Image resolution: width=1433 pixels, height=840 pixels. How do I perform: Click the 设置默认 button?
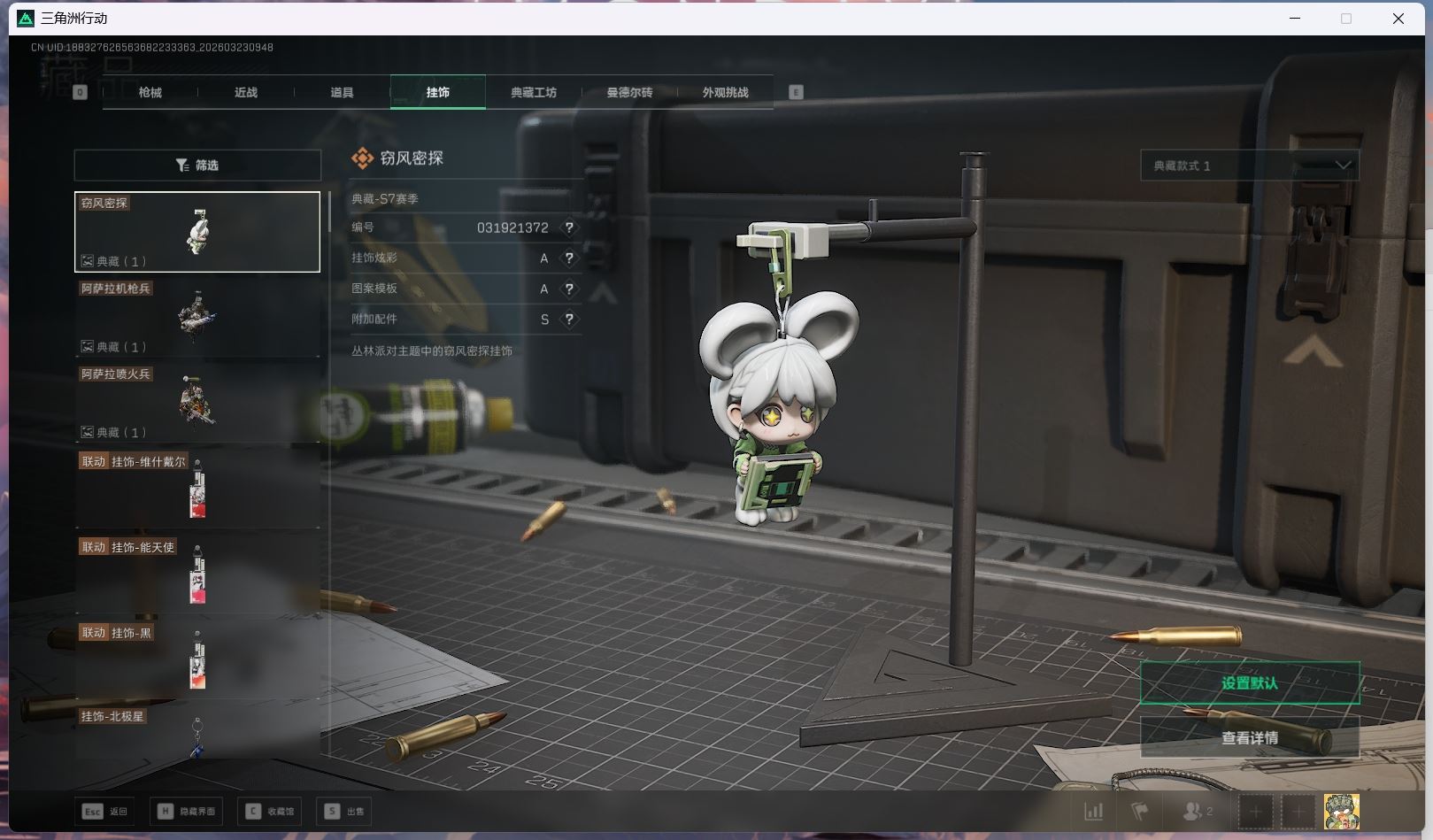pyautogui.click(x=1249, y=683)
